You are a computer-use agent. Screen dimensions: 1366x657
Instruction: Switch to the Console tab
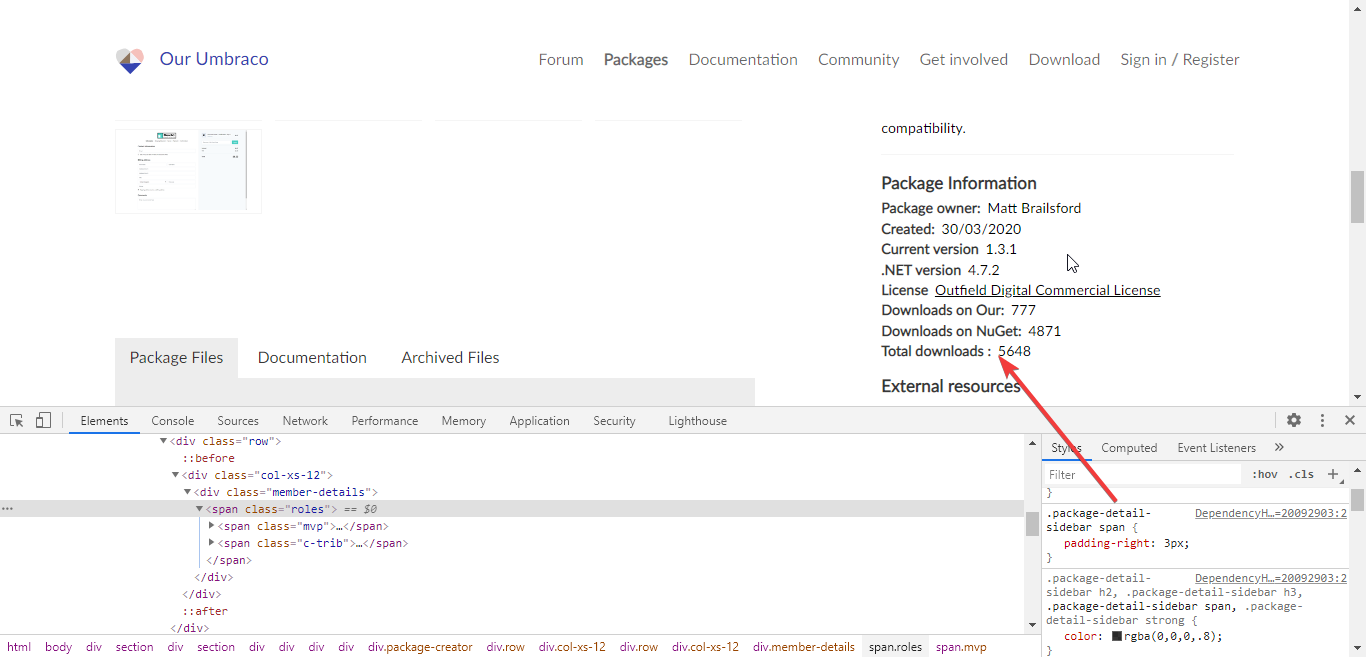pyautogui.click(x=172, y=420)
